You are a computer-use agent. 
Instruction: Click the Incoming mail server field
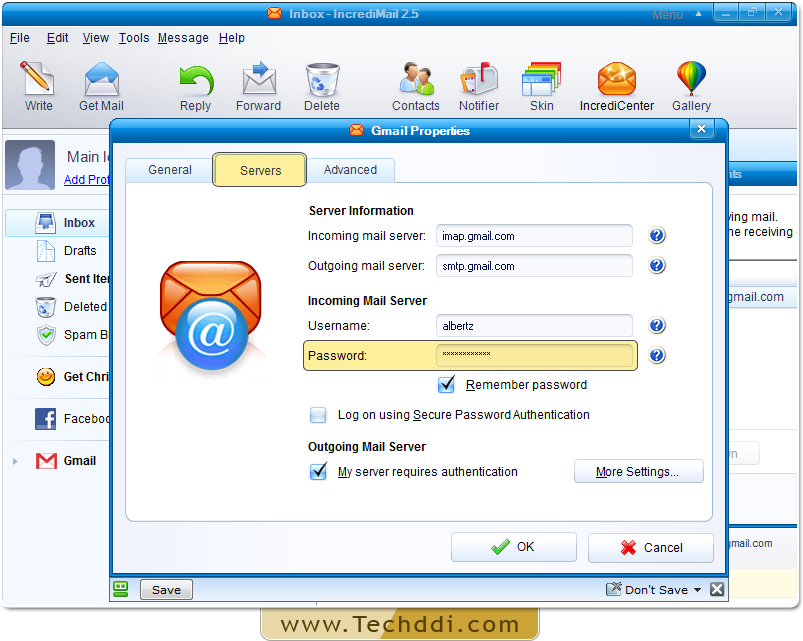pyautogui.click(x=534, y=236)
